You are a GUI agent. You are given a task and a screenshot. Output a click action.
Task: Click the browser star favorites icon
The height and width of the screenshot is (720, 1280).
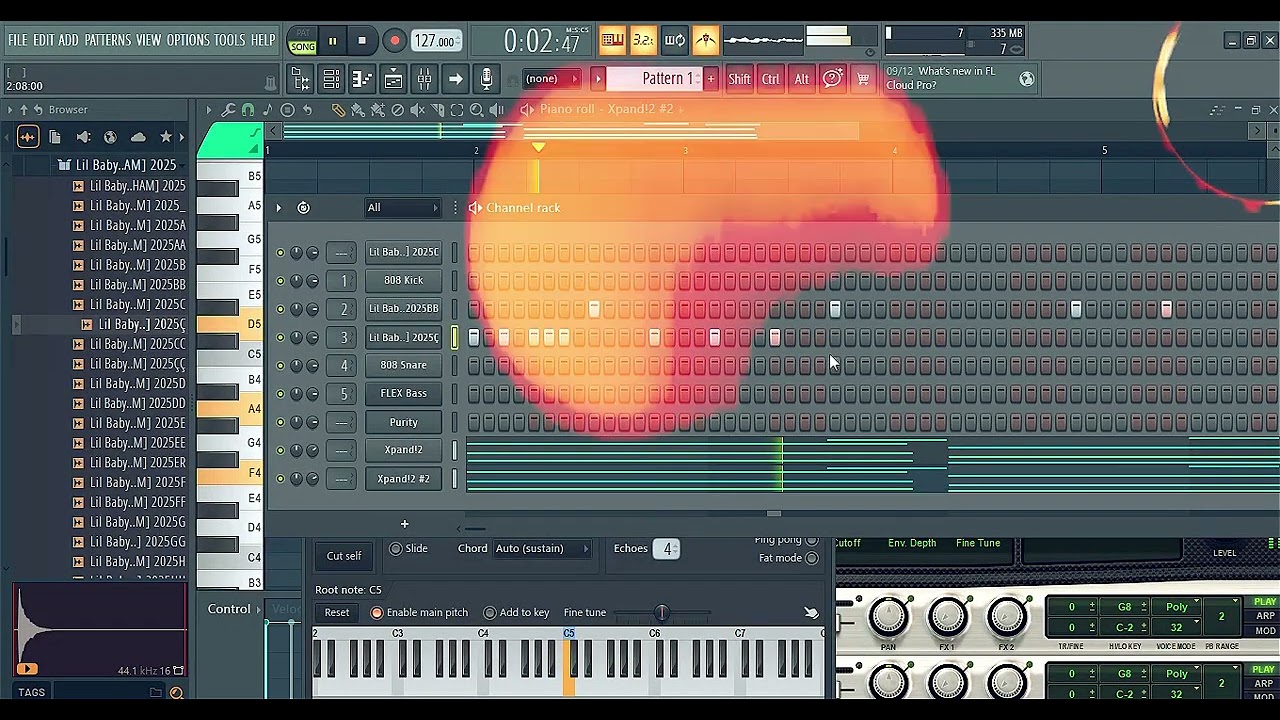(166, 137)
